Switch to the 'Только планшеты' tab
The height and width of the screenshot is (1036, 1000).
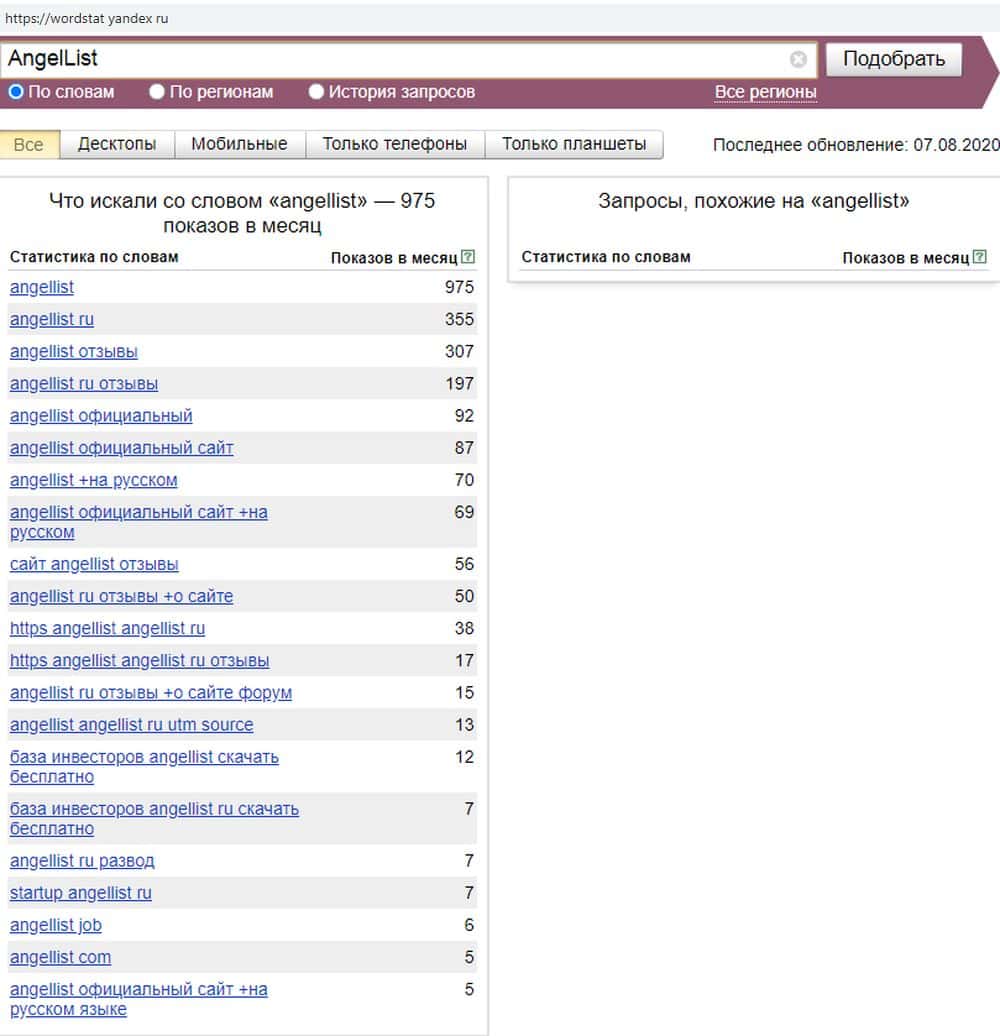(574, 144)
